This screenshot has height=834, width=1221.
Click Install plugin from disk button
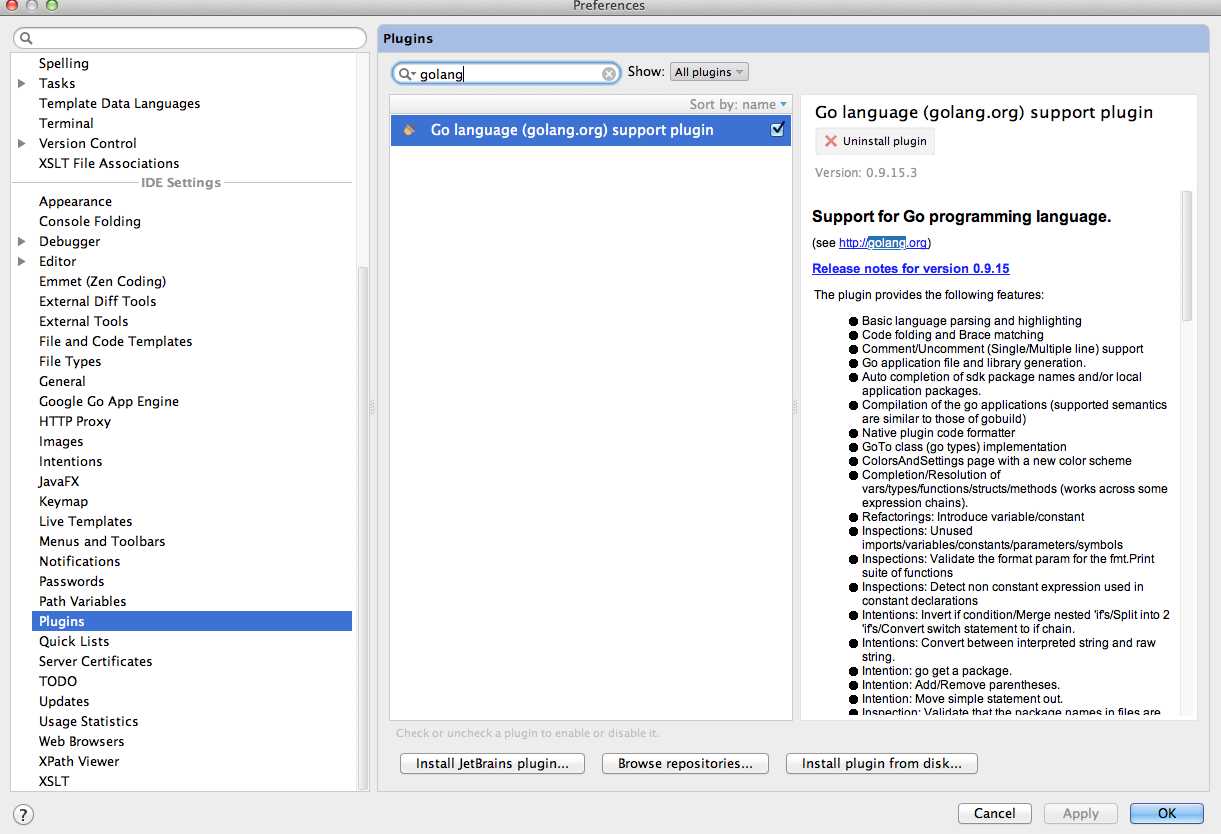click(882, 763)
